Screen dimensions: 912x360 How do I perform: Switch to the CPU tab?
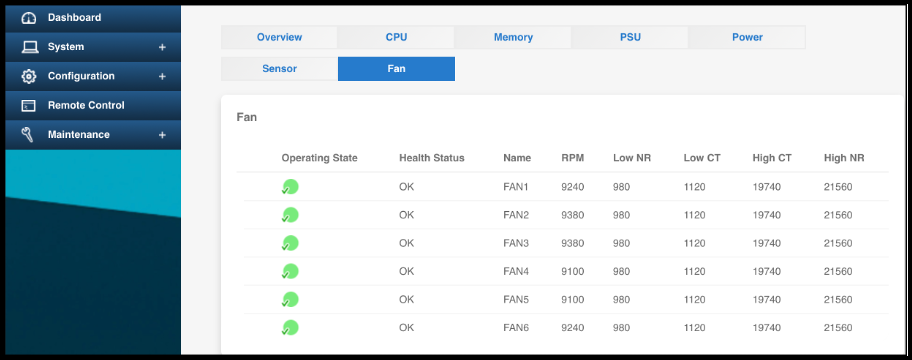396,37
